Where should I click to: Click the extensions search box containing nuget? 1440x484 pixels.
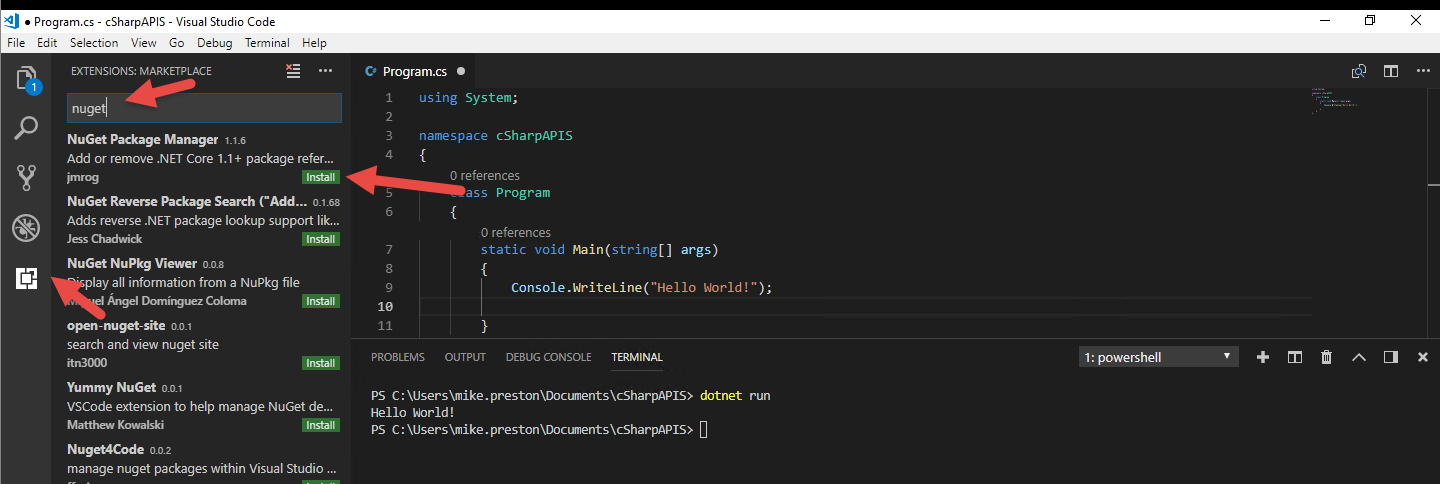pos(204,108)
